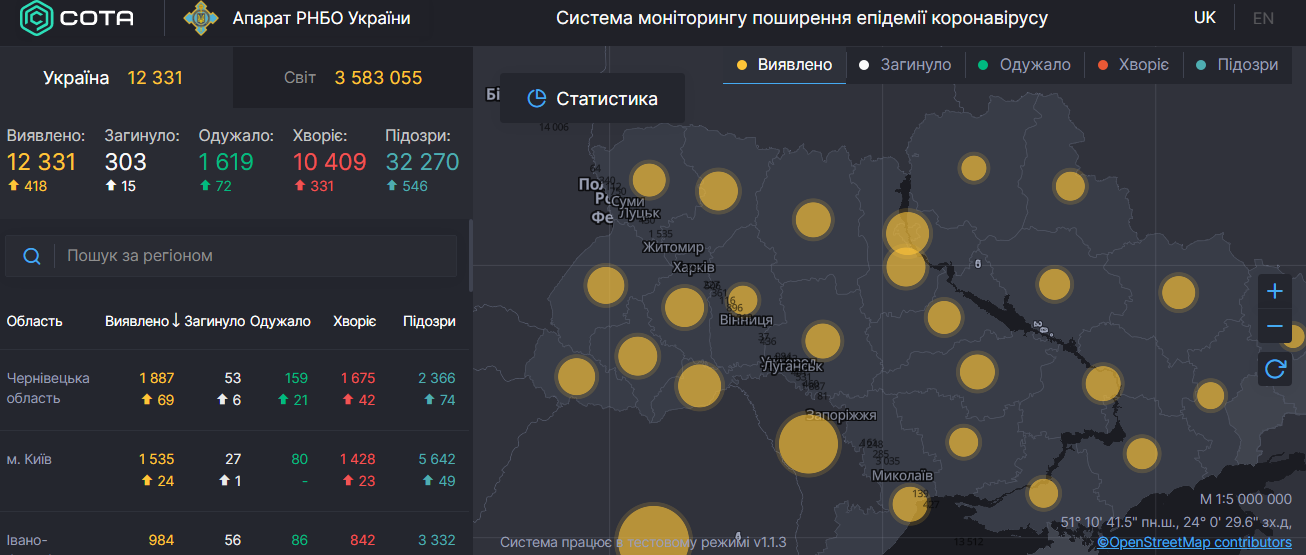Show Виявлено cases on the map
1306x555 pixels.
click(x=784, y=65)
